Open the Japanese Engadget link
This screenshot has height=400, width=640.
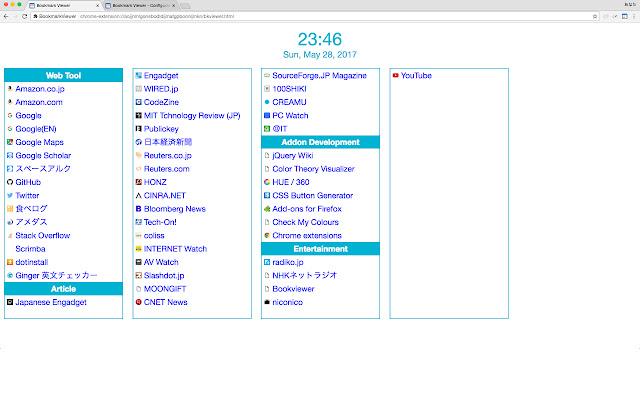point(51,302)
